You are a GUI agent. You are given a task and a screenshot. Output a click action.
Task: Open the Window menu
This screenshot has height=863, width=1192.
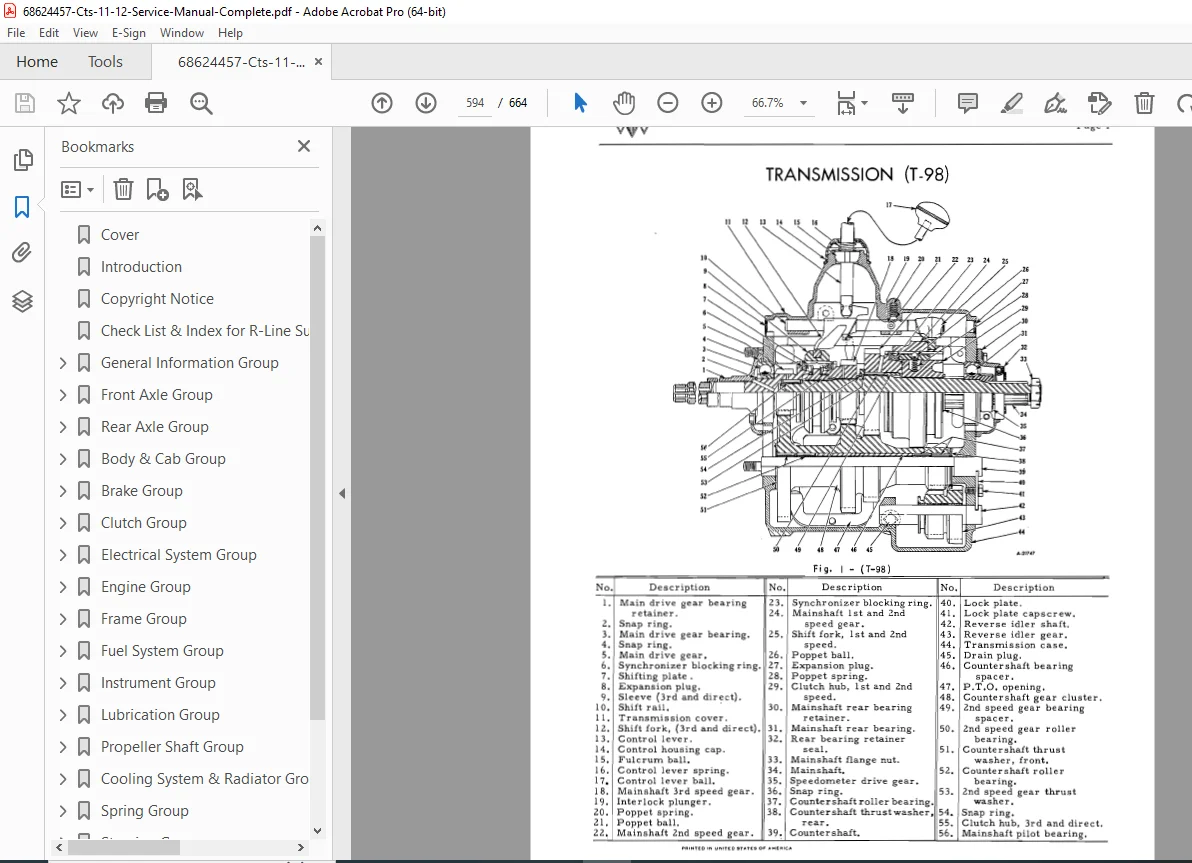click(x=182, y=33)
